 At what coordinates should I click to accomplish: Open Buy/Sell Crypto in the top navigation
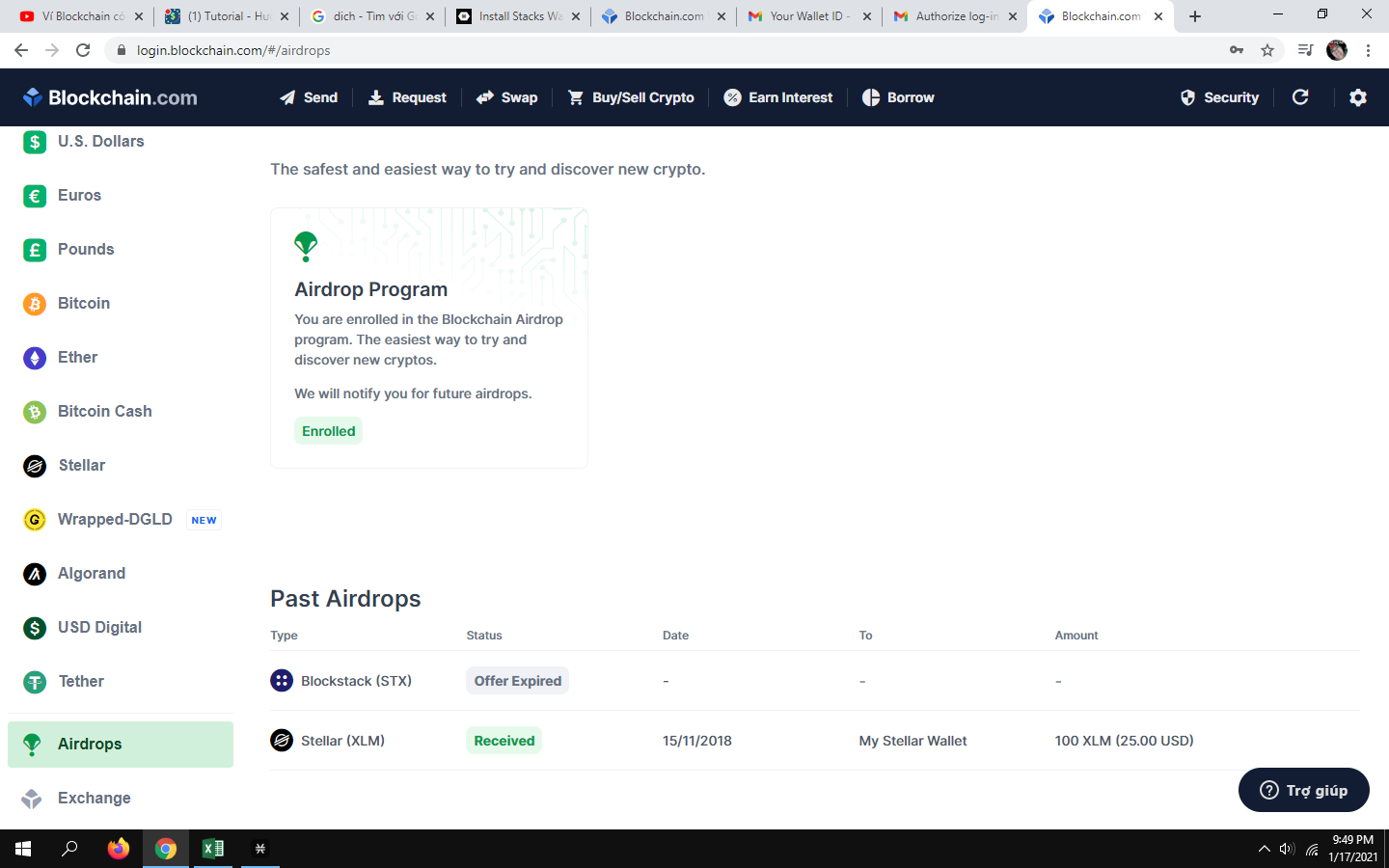tap(631, 97)
